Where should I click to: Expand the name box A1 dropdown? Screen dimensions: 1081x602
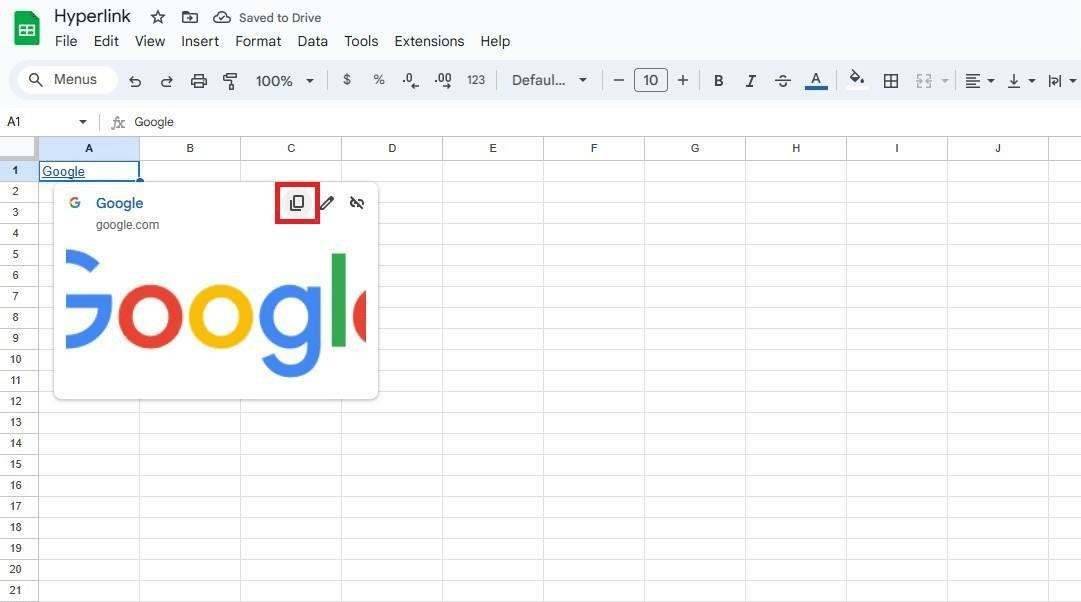(x=83, y=122)
